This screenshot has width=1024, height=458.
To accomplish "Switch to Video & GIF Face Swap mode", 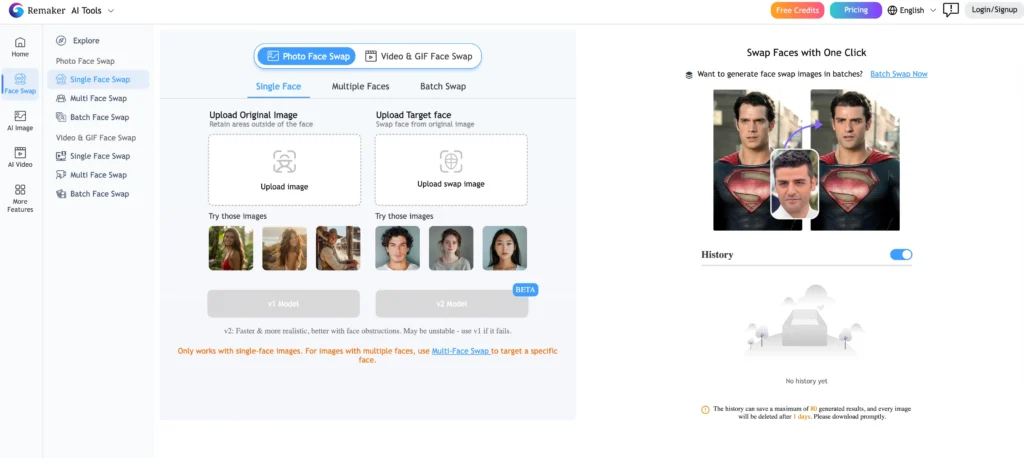I will (418, 56).
